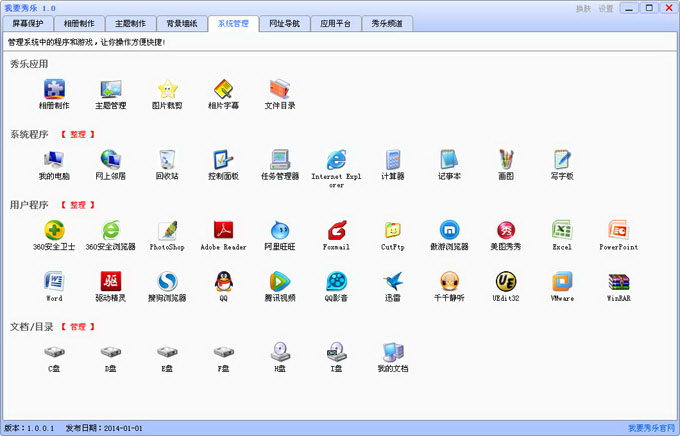
Task: Launch the QQ penguin icon
Action: (223, 282)
